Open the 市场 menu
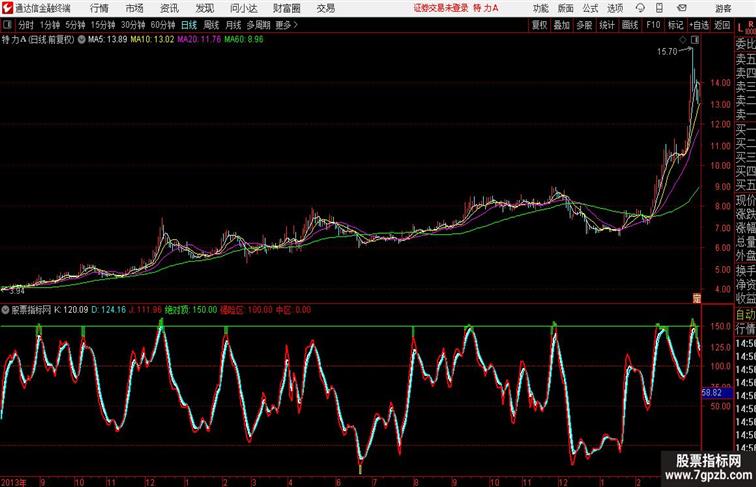756x487 pixels. 134,8
